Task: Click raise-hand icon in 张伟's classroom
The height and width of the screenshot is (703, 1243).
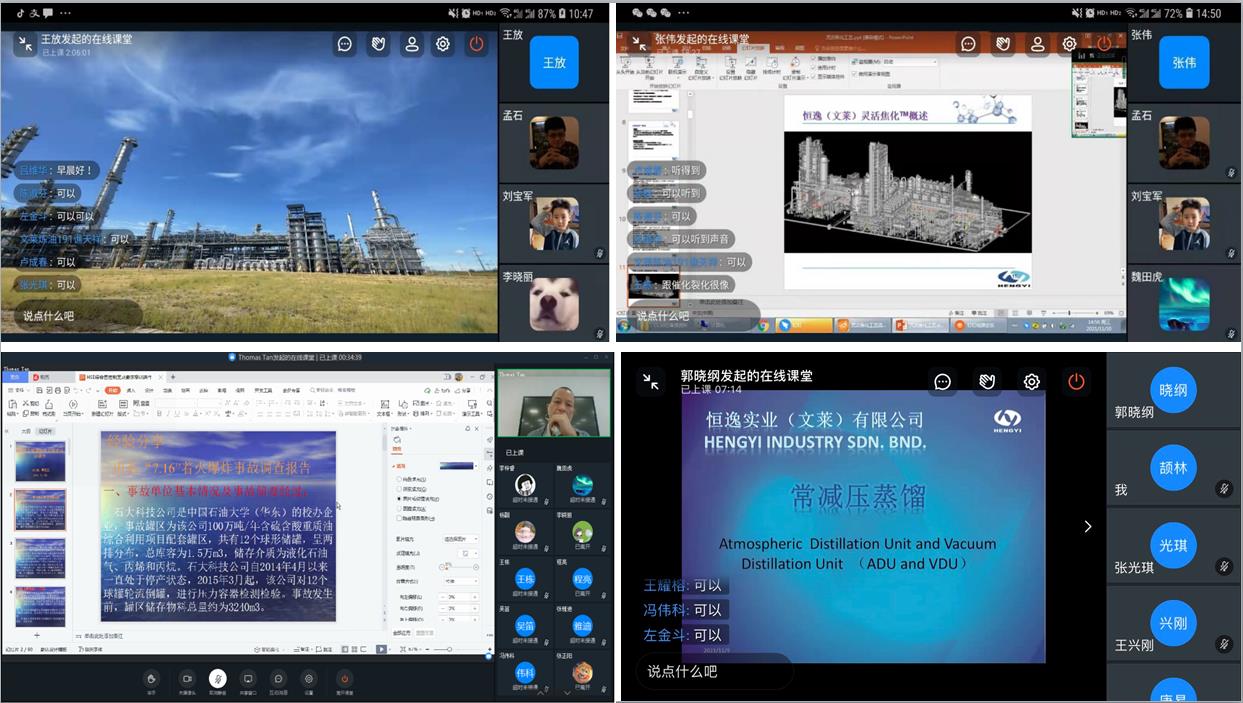Action: 1003,44
